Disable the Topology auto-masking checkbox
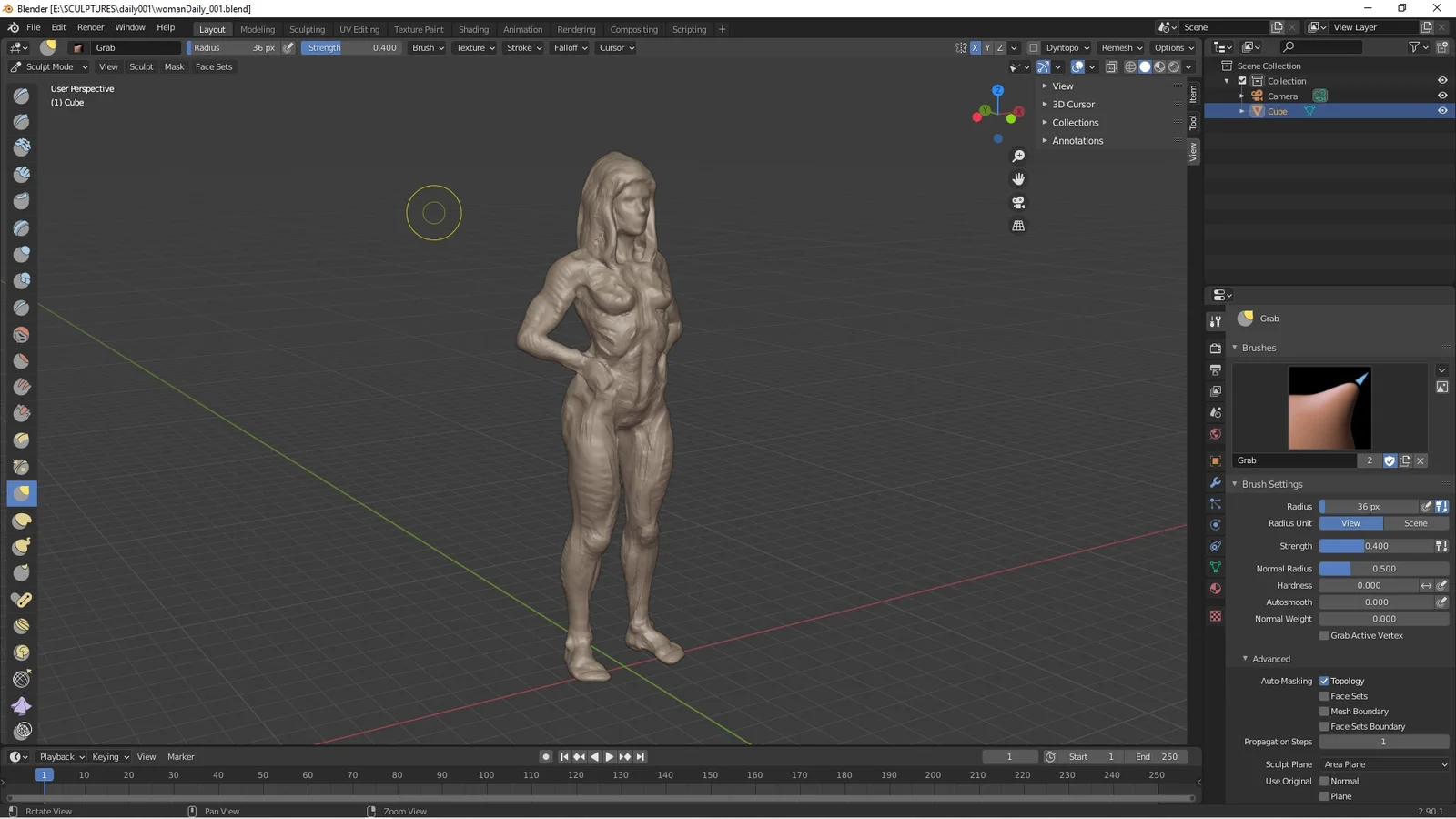Viewport: 1456px width, 819px height. (x=1325, y=680)
